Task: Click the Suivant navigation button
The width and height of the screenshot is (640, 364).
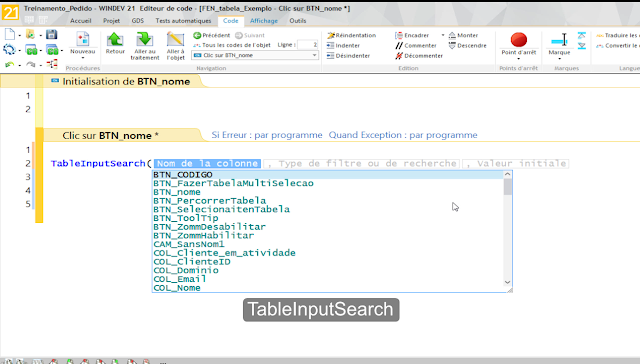Action: click(x=250, y=36)
